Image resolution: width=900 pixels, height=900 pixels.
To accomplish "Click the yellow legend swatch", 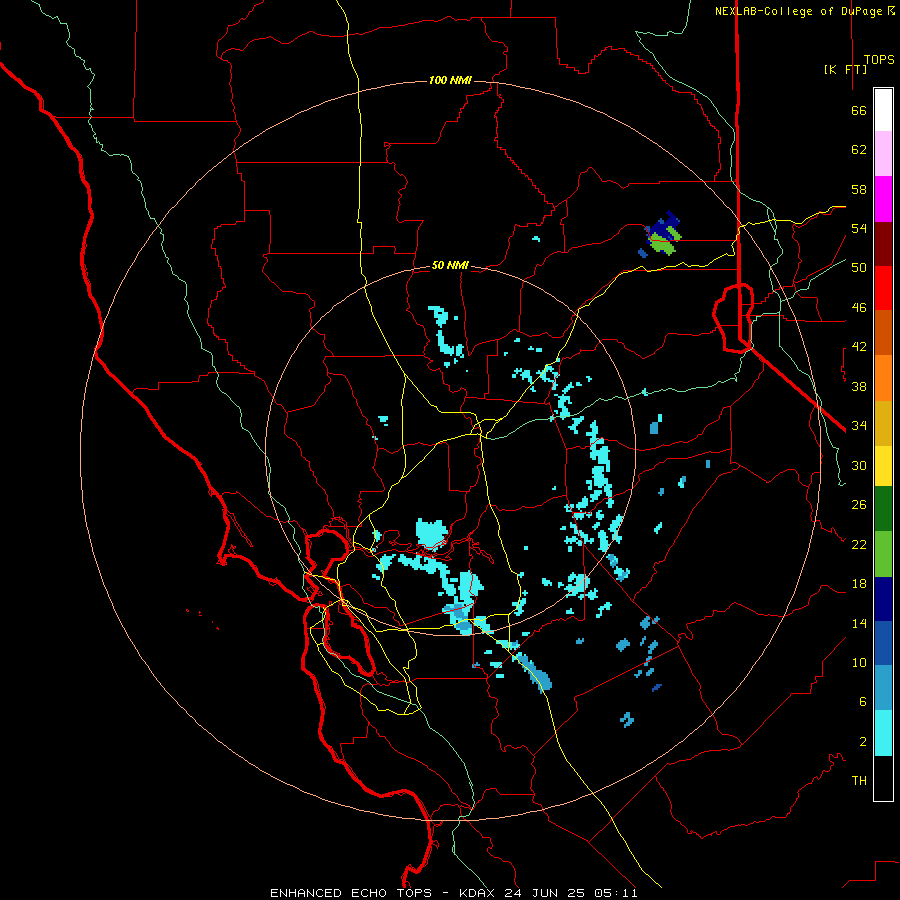I will (x=883, y=466).
